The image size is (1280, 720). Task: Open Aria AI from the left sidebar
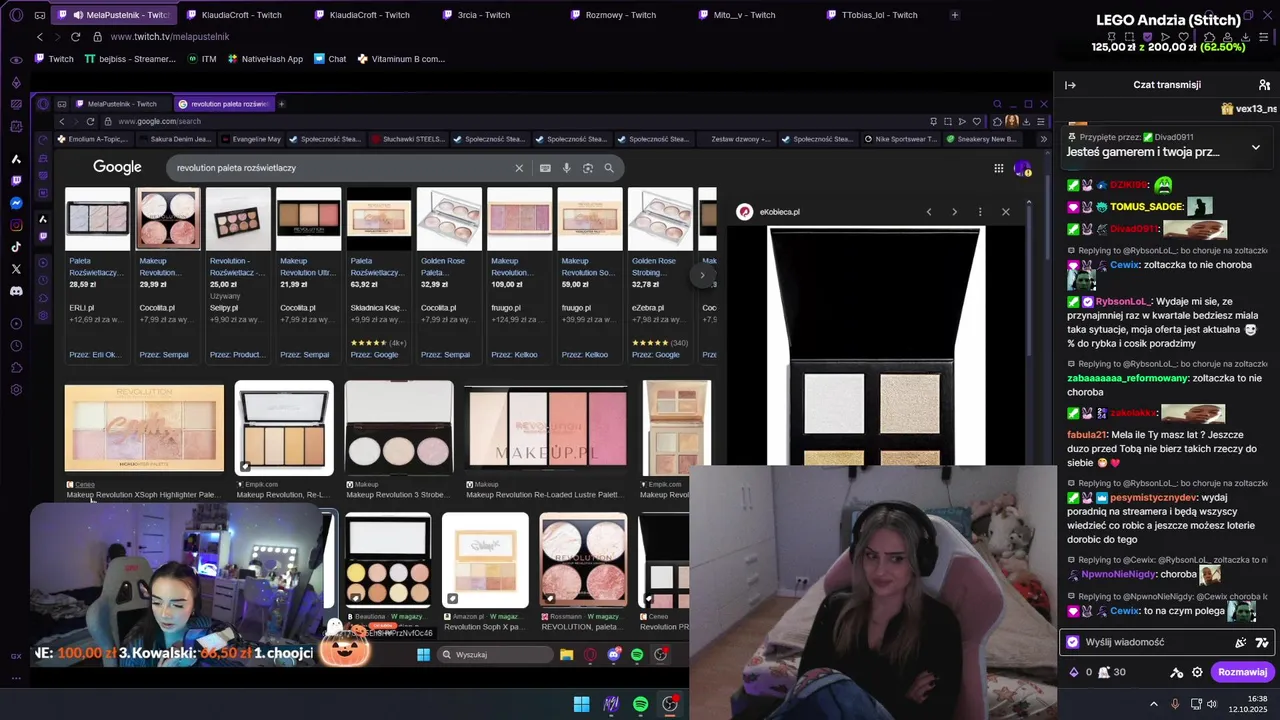coord(16,159)
